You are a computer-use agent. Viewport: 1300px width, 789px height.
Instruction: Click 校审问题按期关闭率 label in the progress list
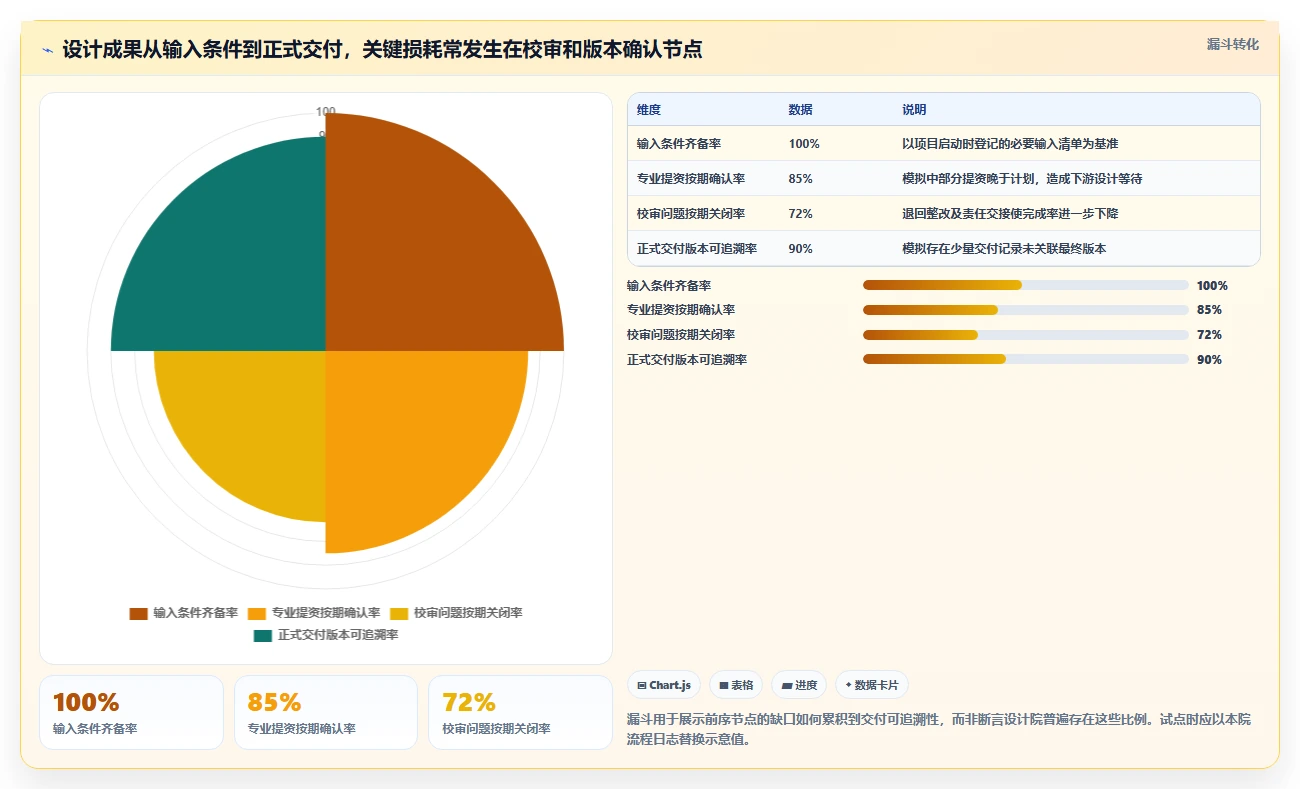pos(681,335)
